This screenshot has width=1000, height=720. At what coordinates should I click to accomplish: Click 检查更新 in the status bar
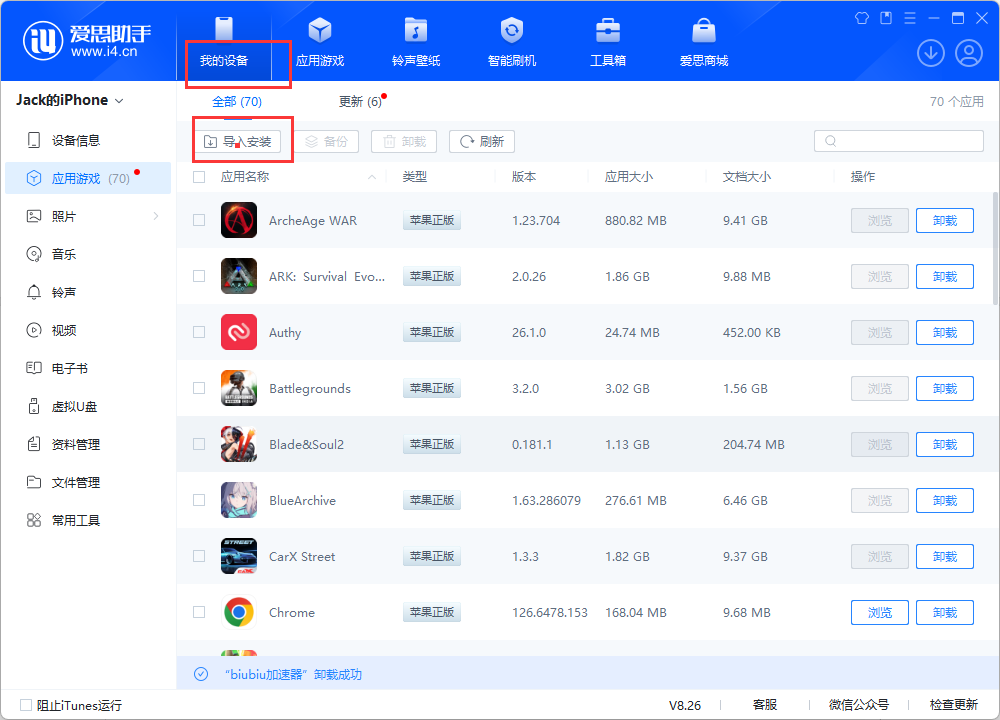[953, 705]
